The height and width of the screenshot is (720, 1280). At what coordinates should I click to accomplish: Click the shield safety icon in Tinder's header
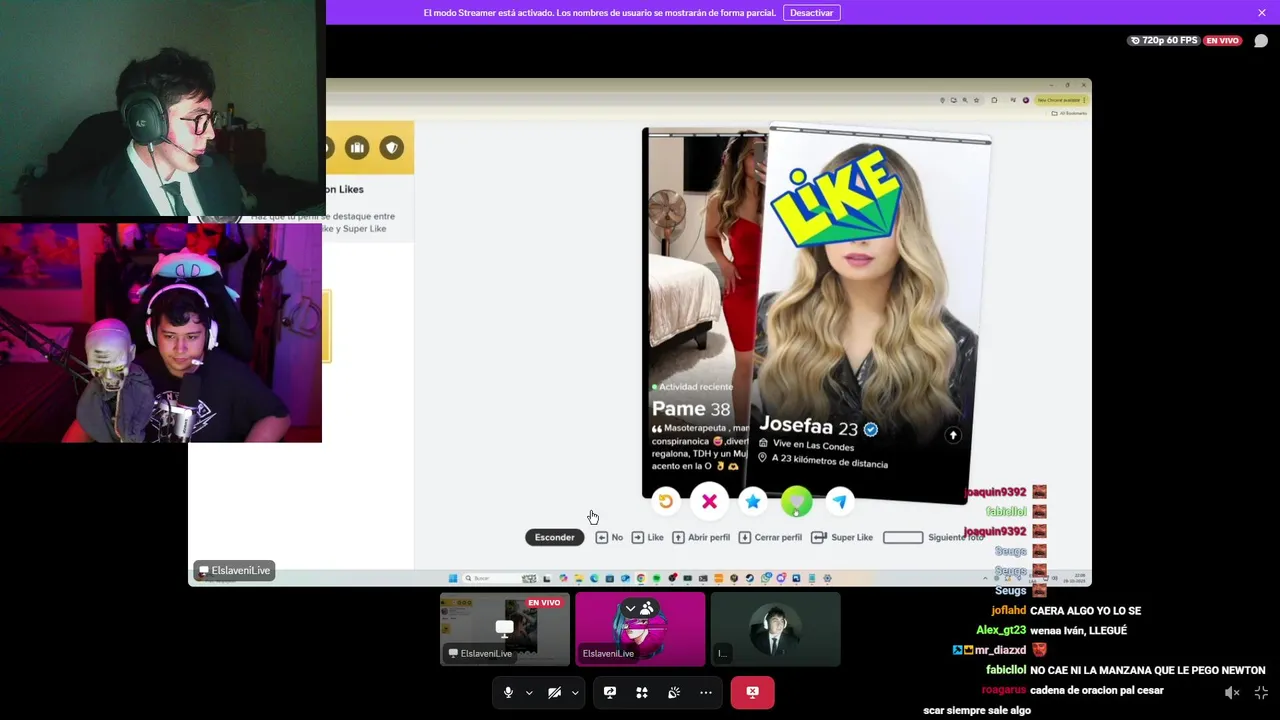coord(392,148)
